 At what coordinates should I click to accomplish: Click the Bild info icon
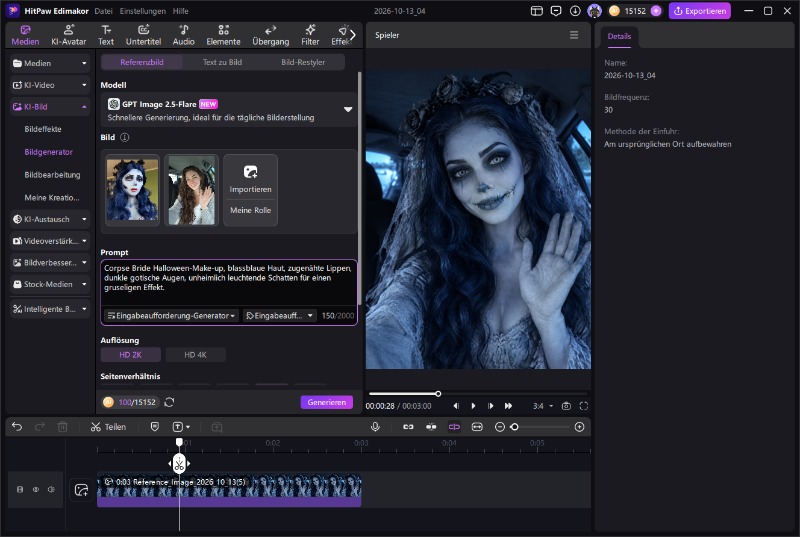click(x=124, y=137)
